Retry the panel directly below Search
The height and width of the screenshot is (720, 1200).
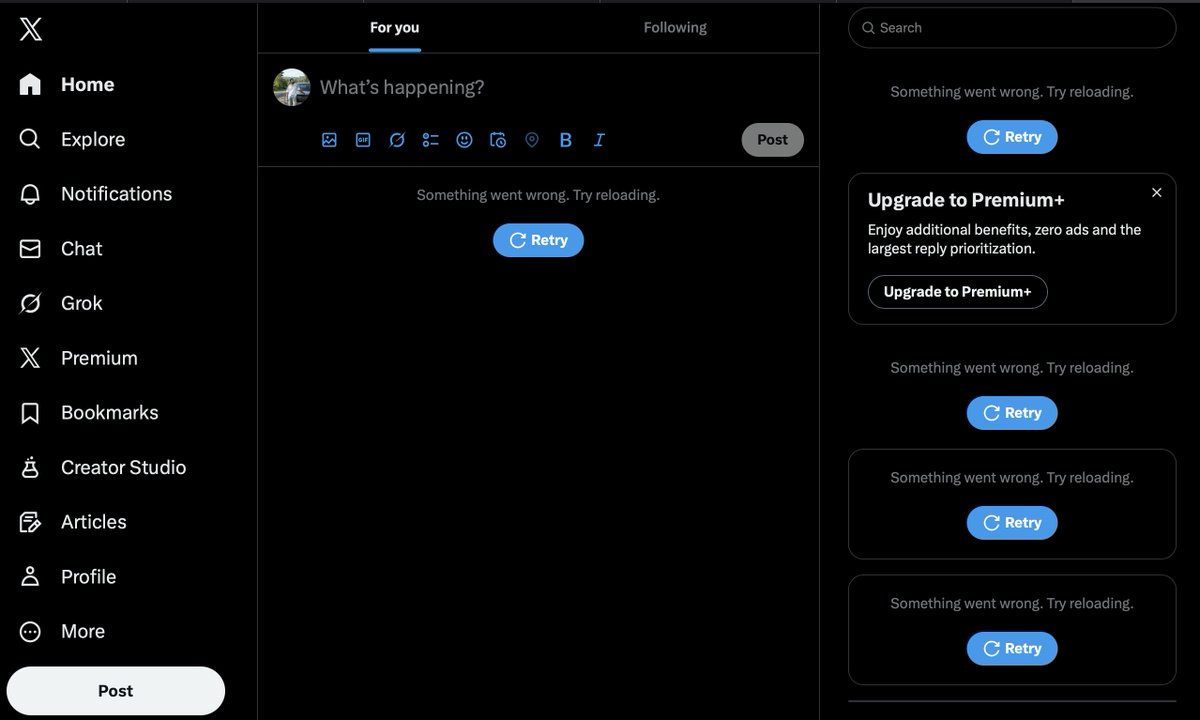1012,137
